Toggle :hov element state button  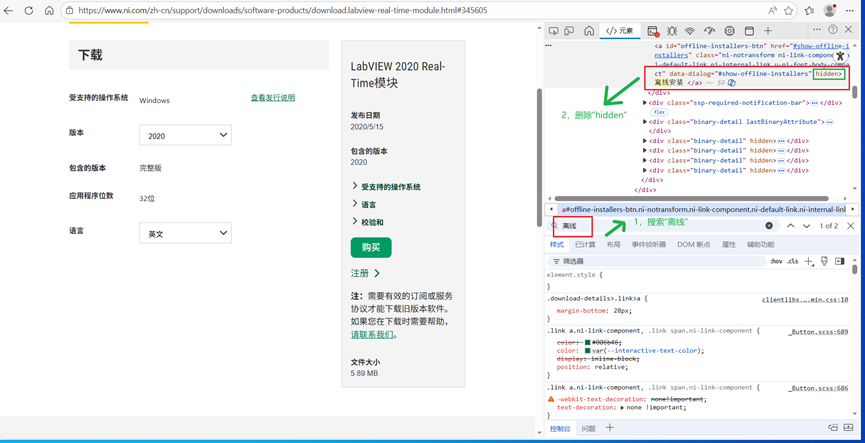776,261
